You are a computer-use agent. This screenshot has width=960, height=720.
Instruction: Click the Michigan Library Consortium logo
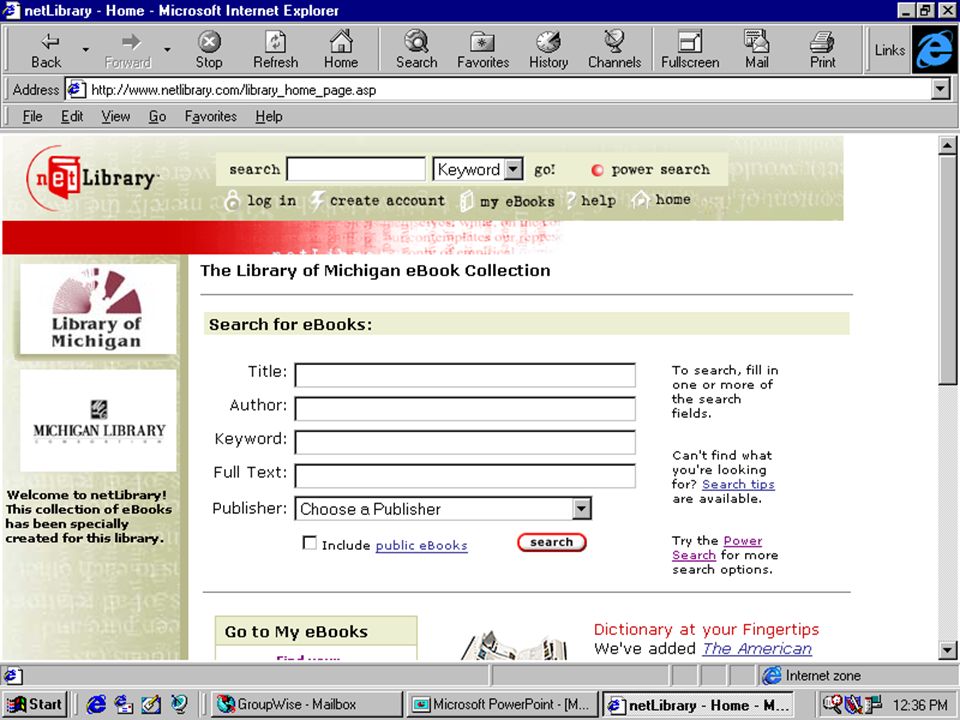pyautogui.click(x=98, y=421)
